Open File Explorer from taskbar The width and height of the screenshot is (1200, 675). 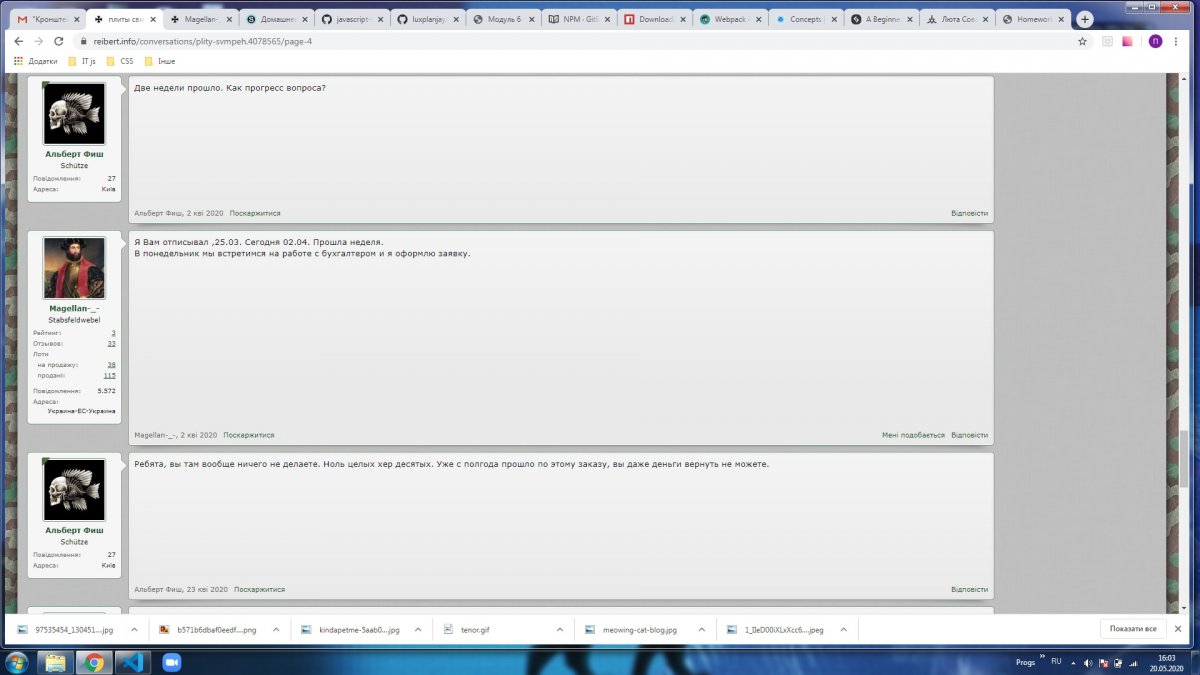coord(56,662)
